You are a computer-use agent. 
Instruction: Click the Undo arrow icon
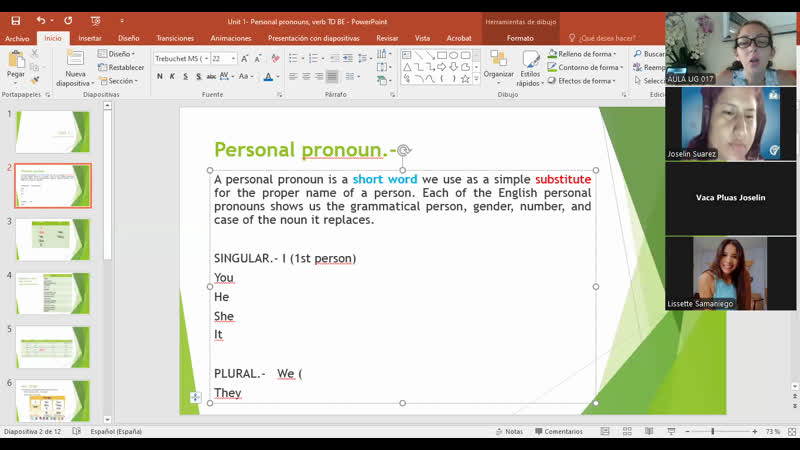tap(40, 20)
